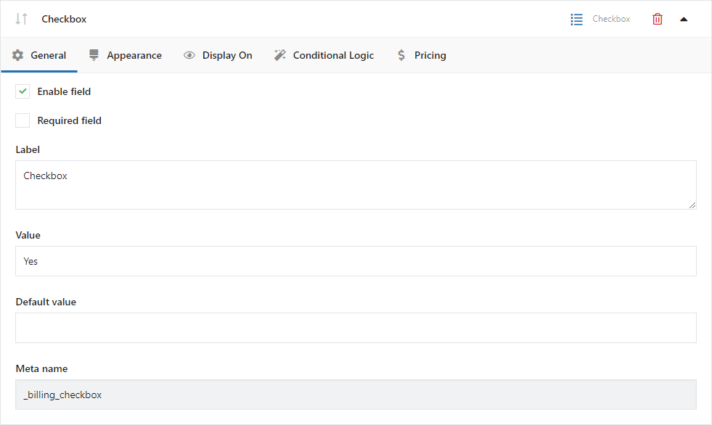The width and height of the screenshot is (712, 425).
Task: Focus the empty Default value field
Action: [x=356, y=327]
